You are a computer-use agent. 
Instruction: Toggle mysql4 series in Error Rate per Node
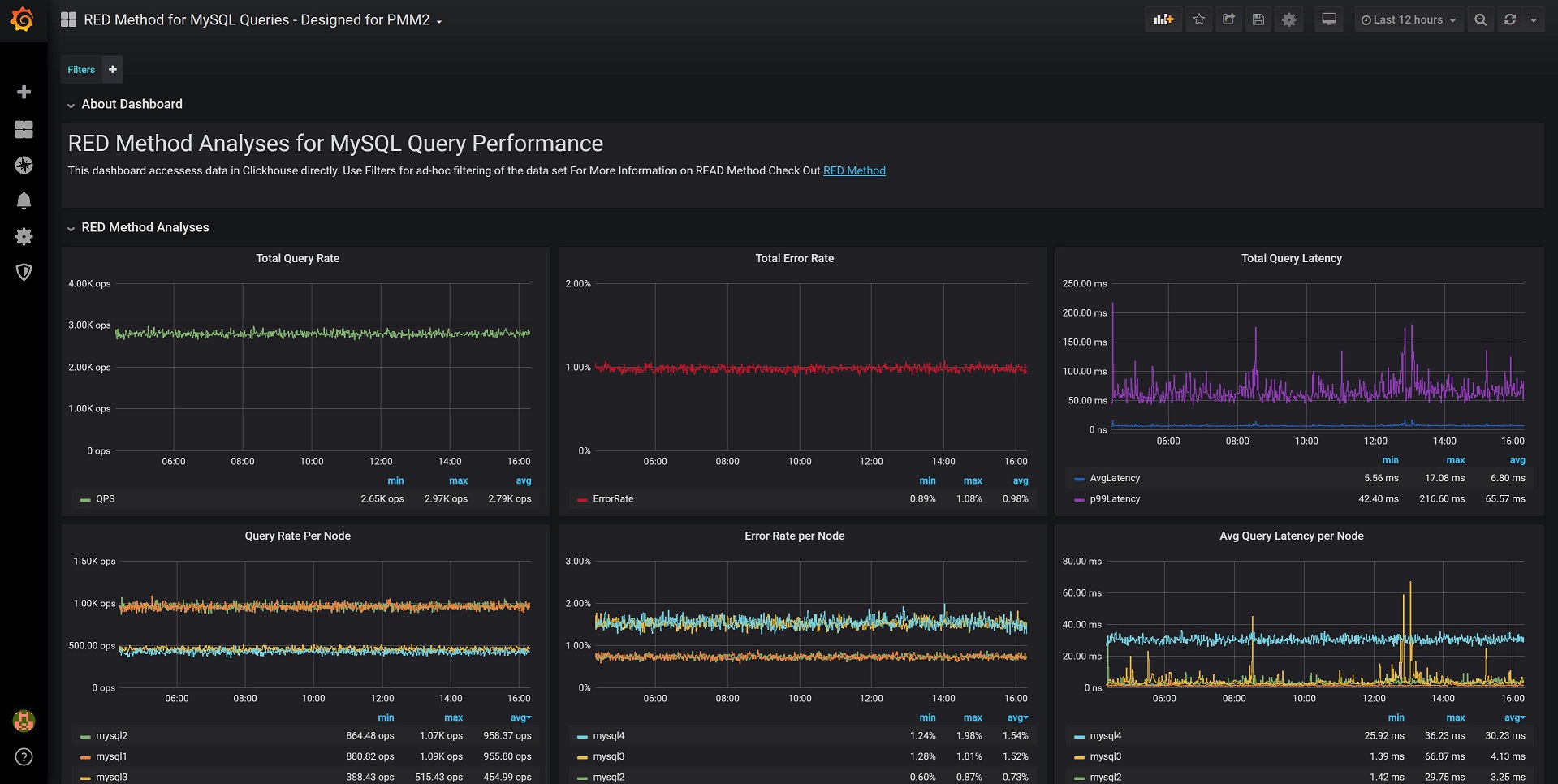608,736
